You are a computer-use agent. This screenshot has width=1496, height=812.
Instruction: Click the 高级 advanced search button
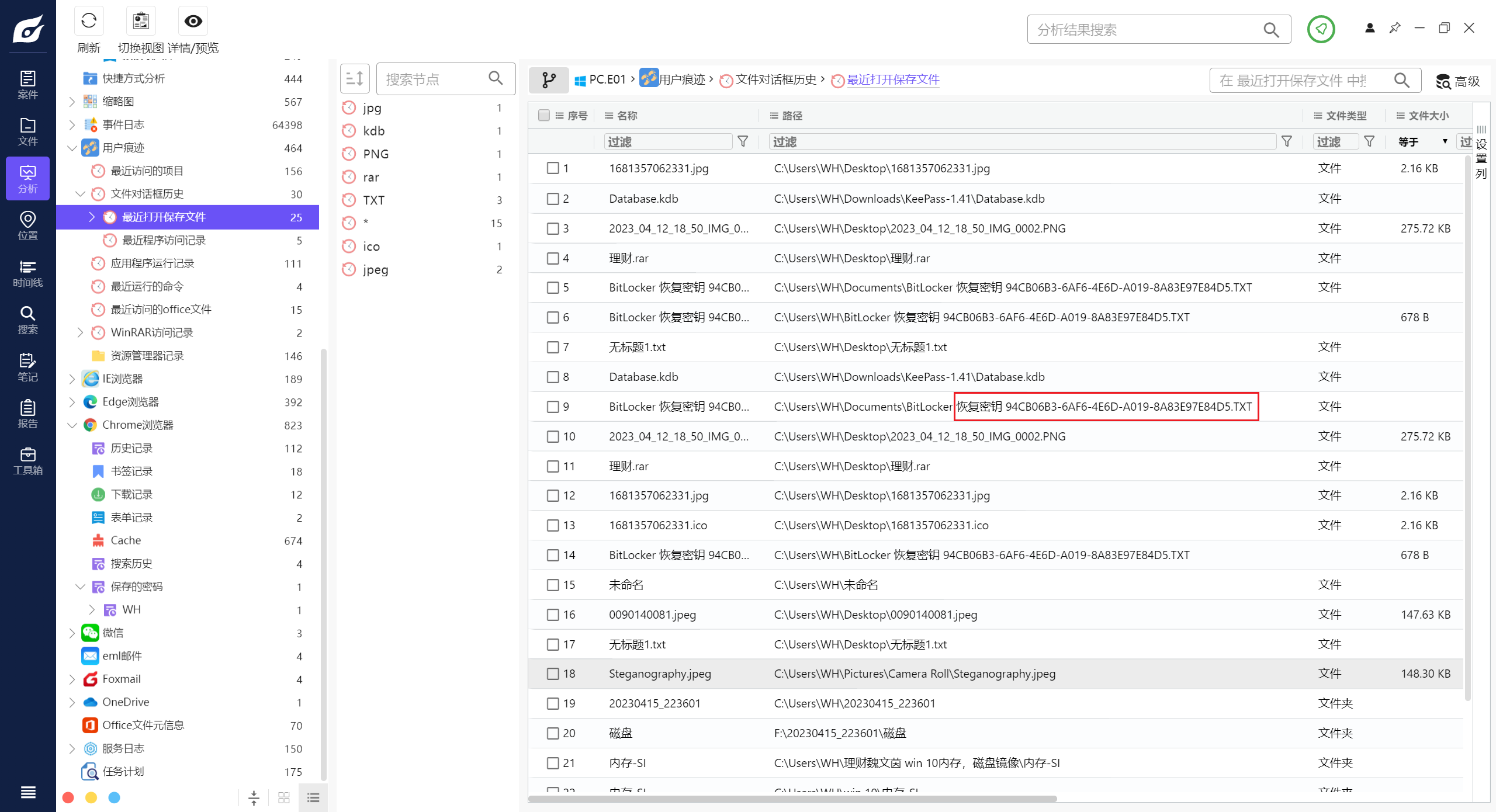click(1458, 81)
